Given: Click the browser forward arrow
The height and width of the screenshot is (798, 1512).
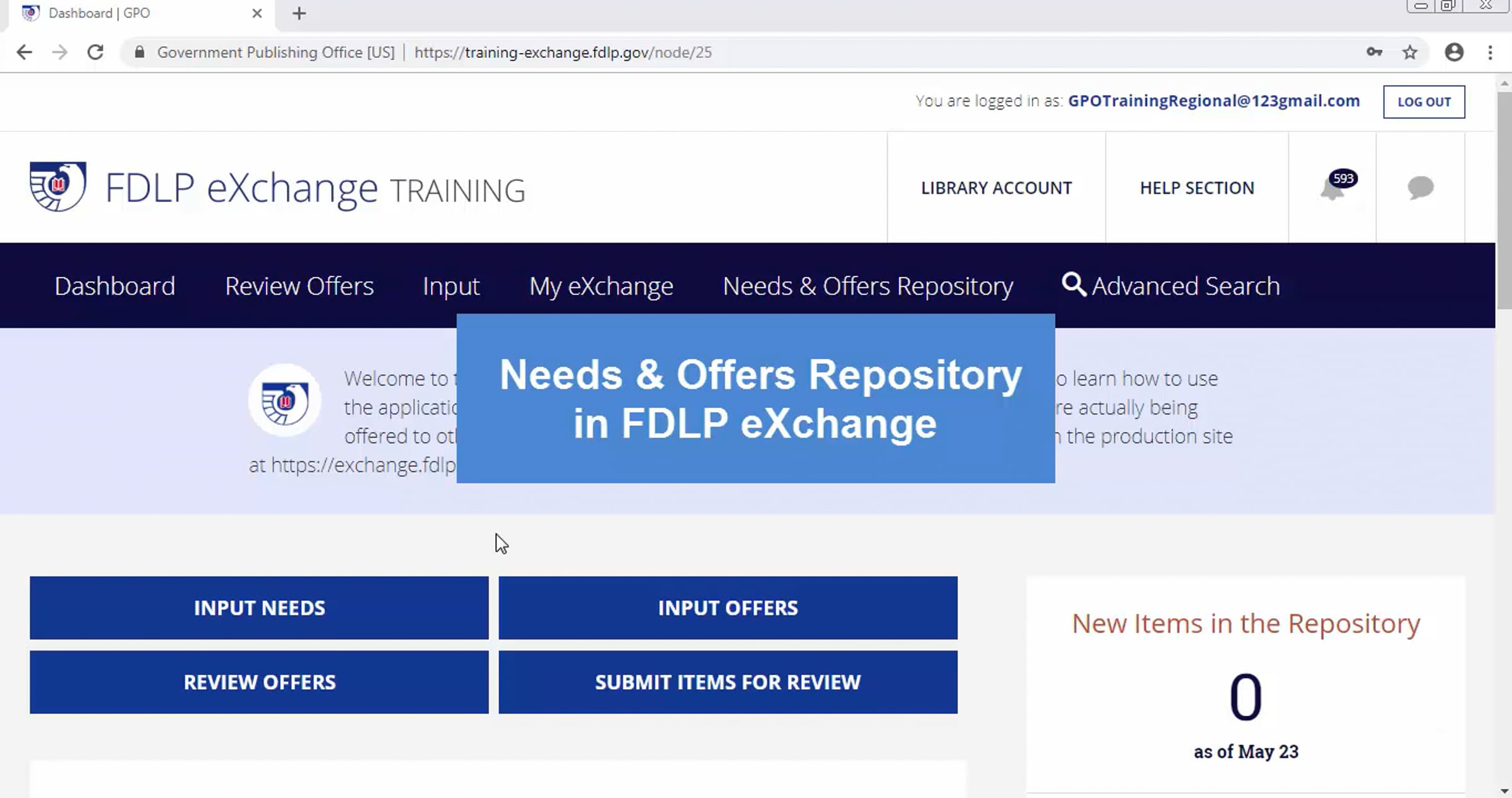Looking at the screenshot, I should tap(60, 52).
